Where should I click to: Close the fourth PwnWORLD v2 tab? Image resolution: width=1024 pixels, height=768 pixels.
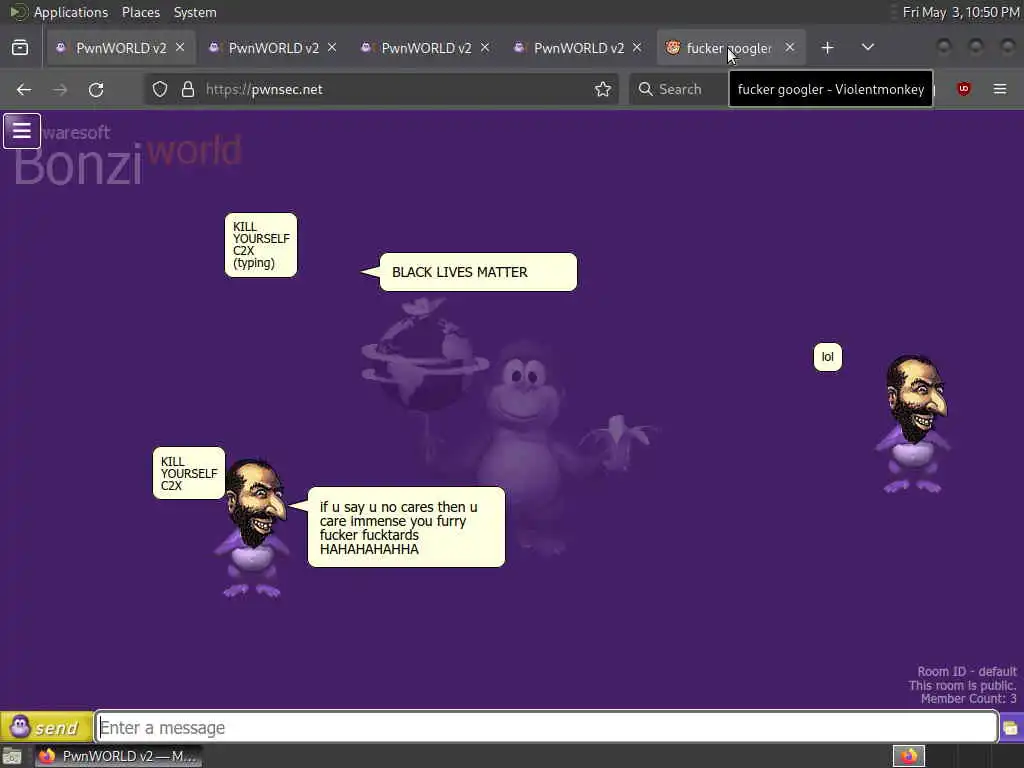point(637,48)
